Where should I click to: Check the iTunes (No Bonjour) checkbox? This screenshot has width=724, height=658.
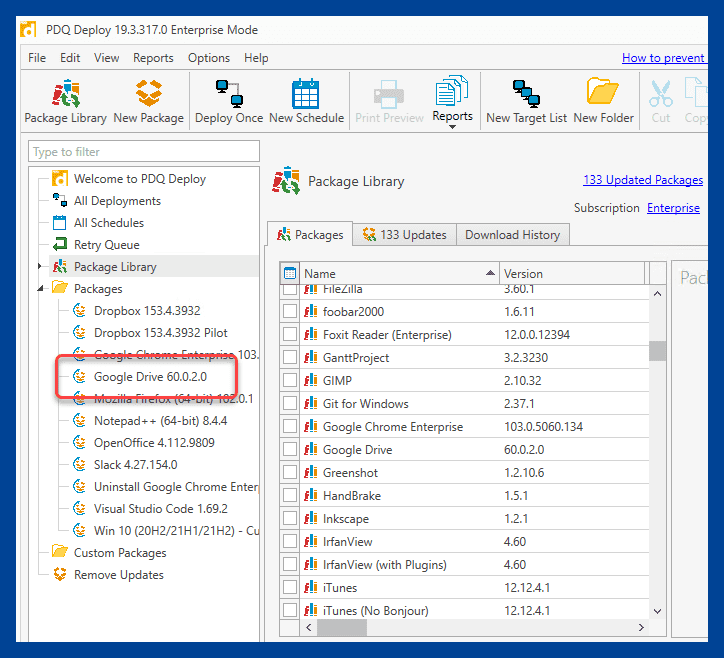(290, 610)
